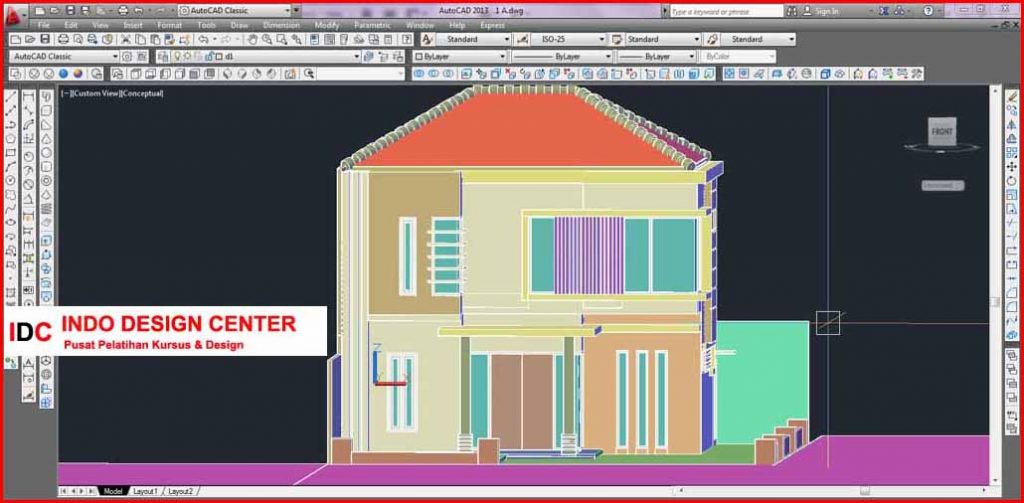Toggle the layer lock padlock icon
1024x503 pixels.
(209, 57)
